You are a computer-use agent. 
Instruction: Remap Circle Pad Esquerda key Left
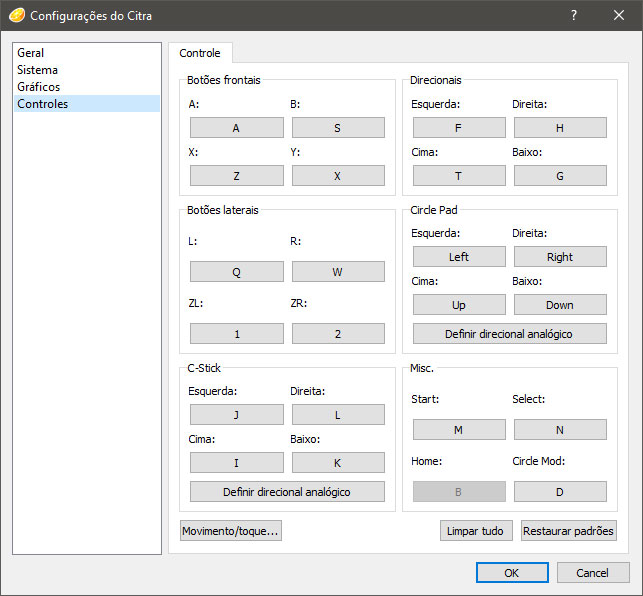tap(459, 256)
